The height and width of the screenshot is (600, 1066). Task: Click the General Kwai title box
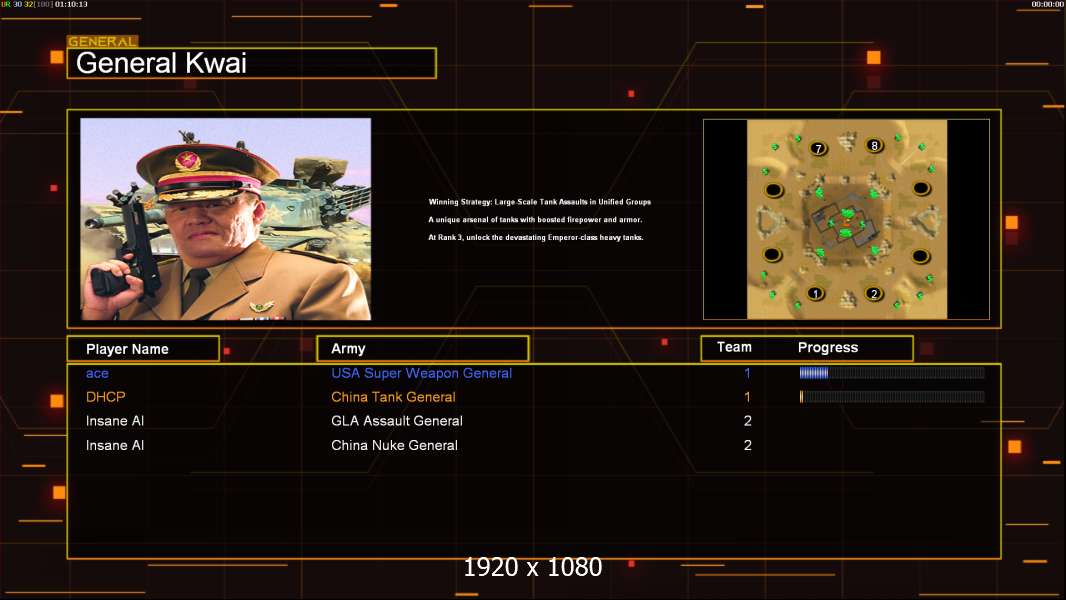[252, 63]
